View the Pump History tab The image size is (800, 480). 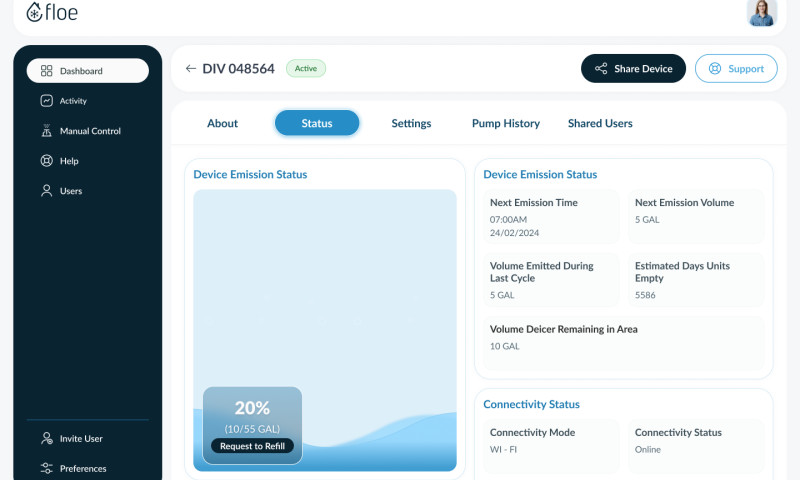tap(505, 123)
